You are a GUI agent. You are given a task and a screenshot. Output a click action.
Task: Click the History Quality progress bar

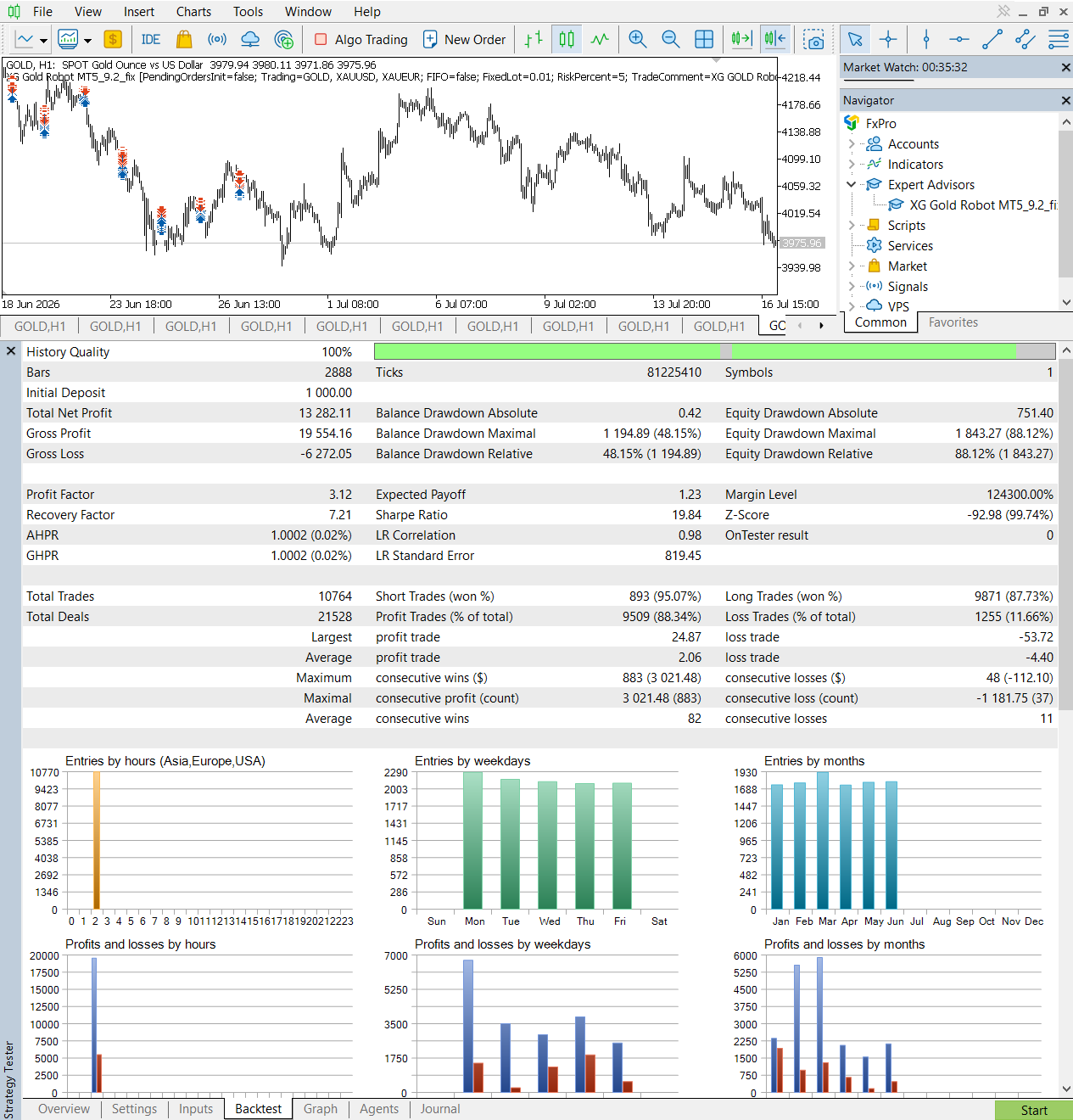[x=714, y=351]
